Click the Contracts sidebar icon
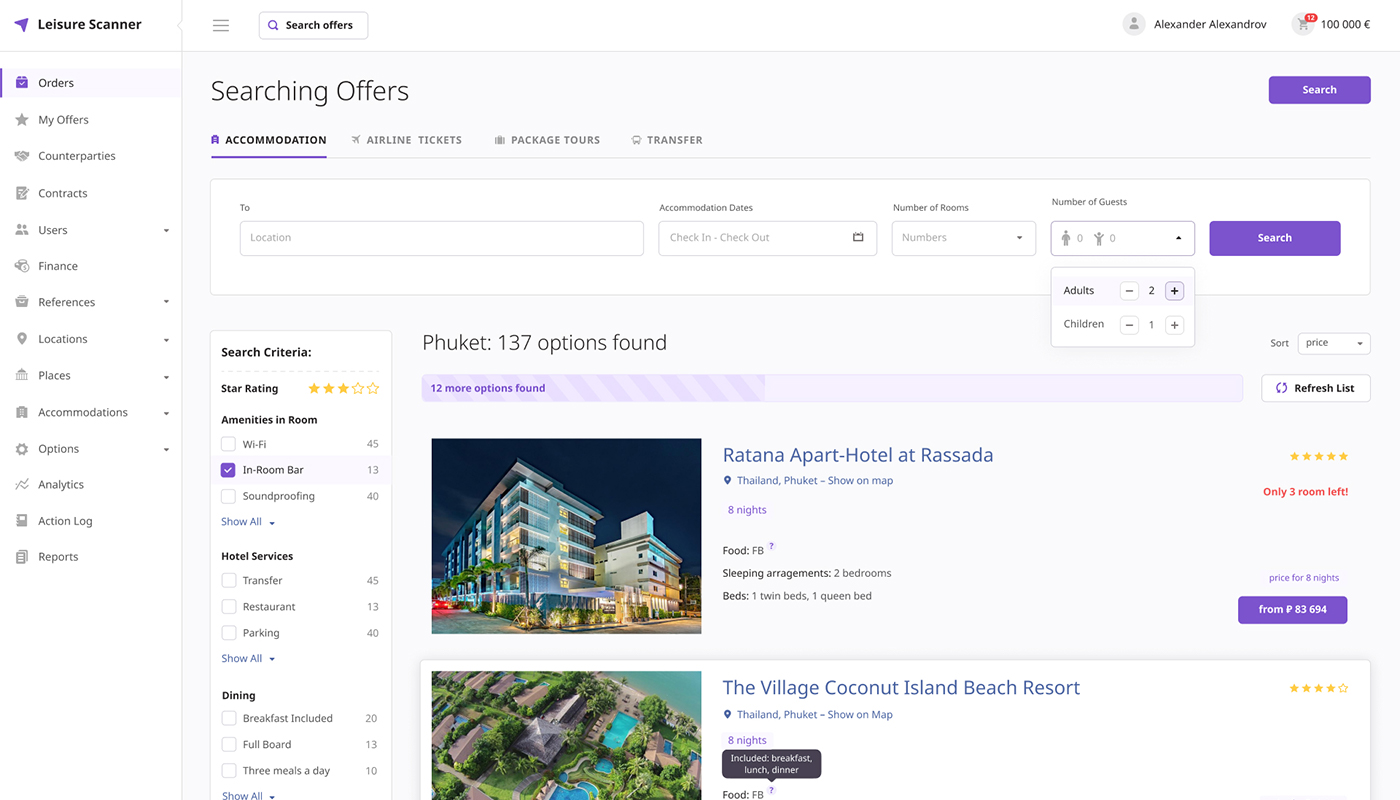1400x800 pixels. pos(22,193)
